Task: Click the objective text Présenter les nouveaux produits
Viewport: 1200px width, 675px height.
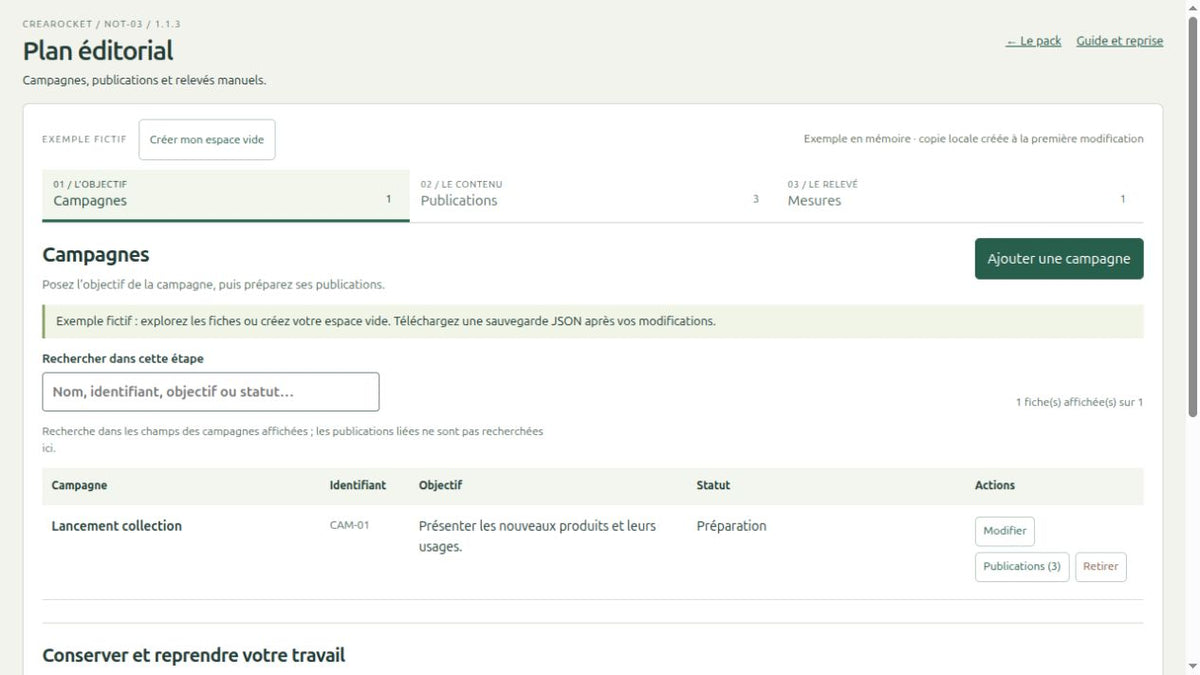Action: coord(538,536)
